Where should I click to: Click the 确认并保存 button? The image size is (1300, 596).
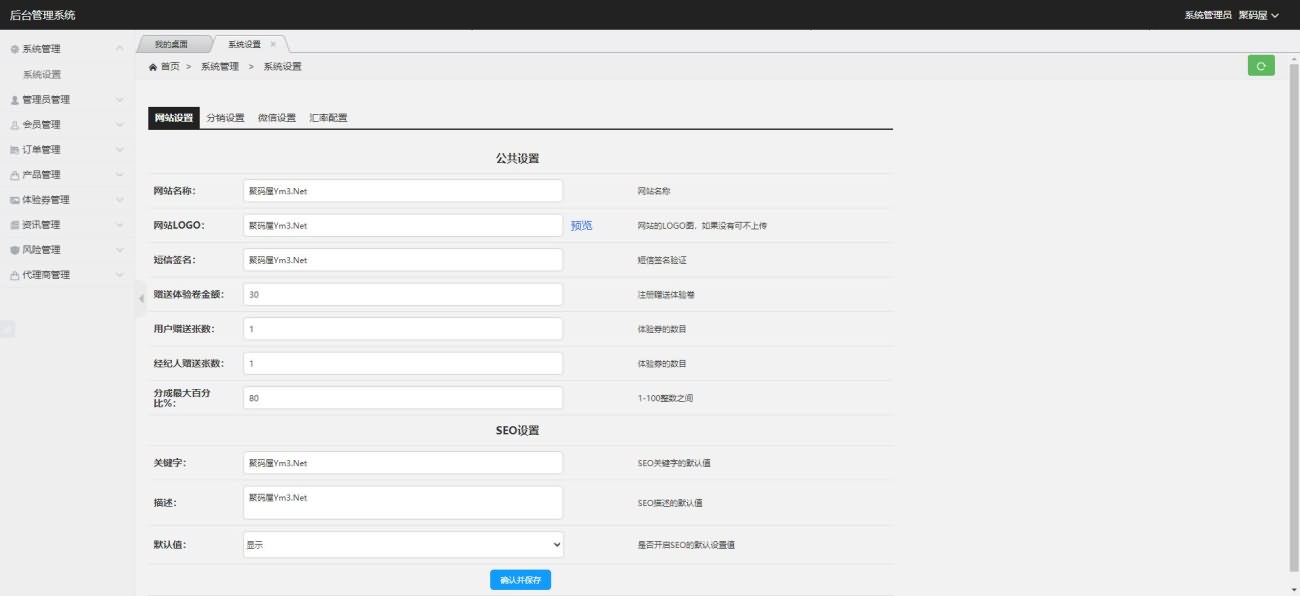coord(520,580)
